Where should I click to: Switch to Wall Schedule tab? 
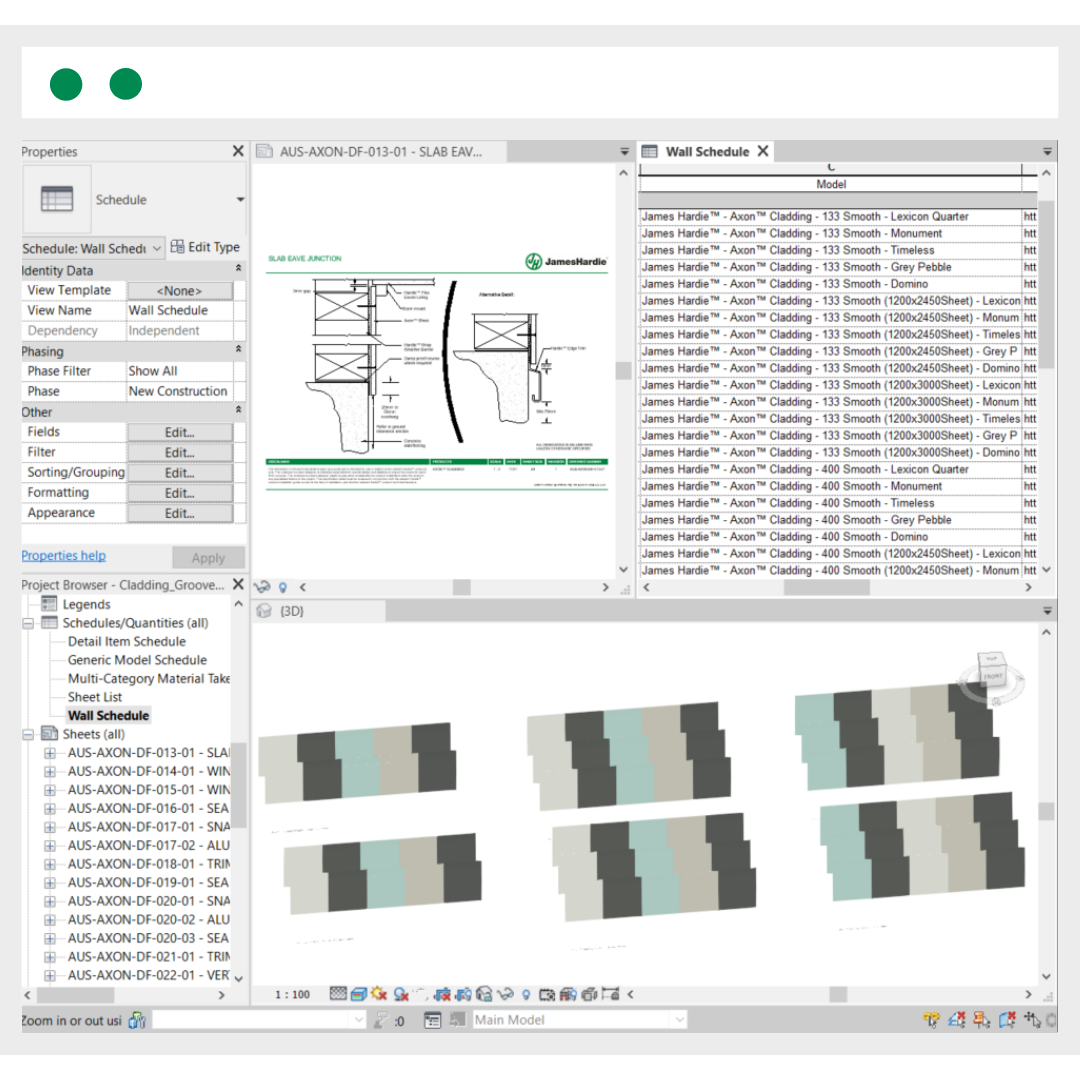click(707, 152)
